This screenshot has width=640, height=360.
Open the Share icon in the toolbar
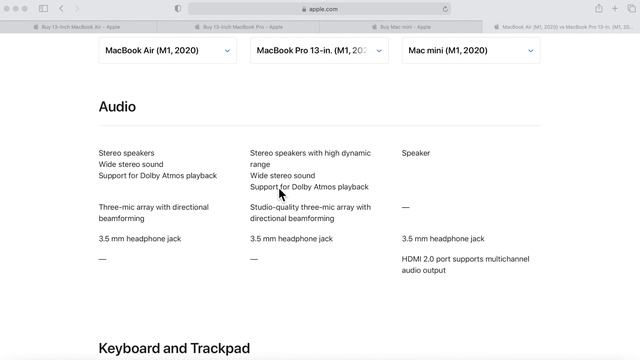599,8
